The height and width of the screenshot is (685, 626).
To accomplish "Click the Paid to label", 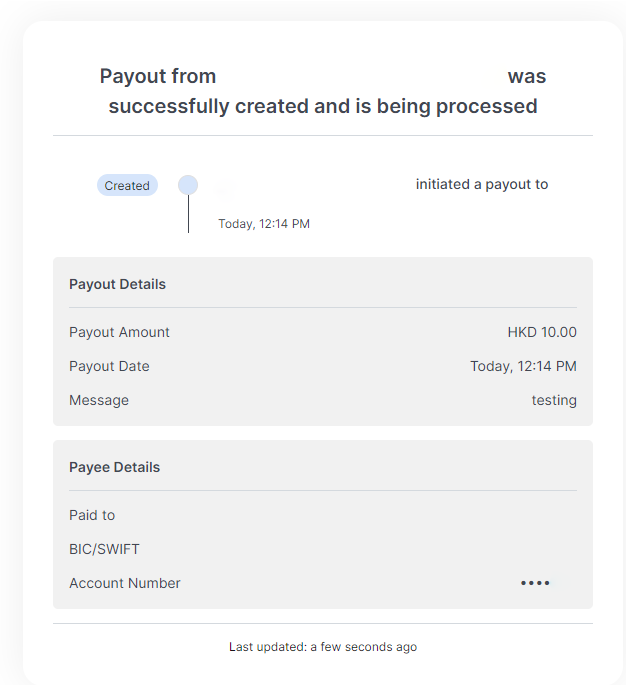I will [x=92, y=515].
